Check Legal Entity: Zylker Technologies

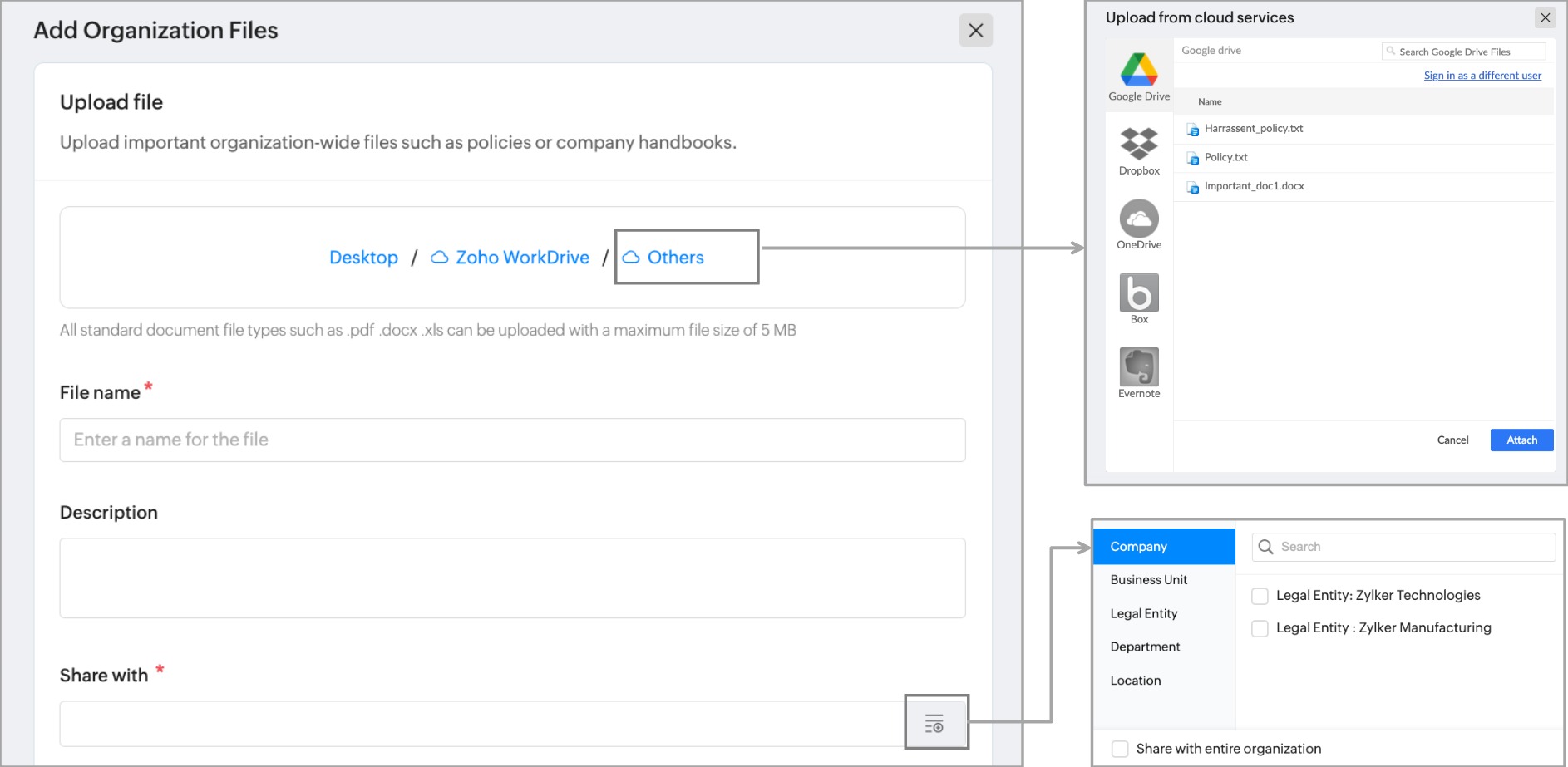coord(1260,596)
